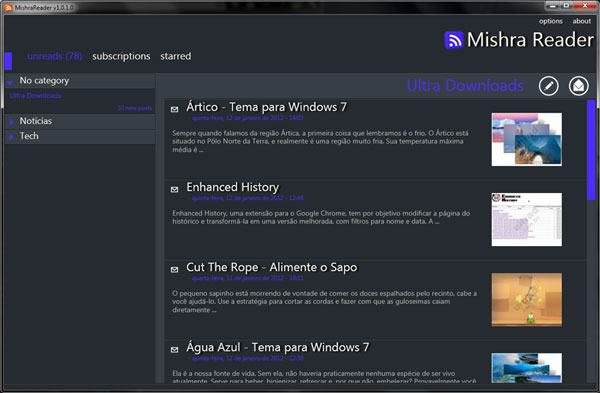Click envelope icon next to Enhanced History
Screen dimensions: 600x393
coord(174,189)
